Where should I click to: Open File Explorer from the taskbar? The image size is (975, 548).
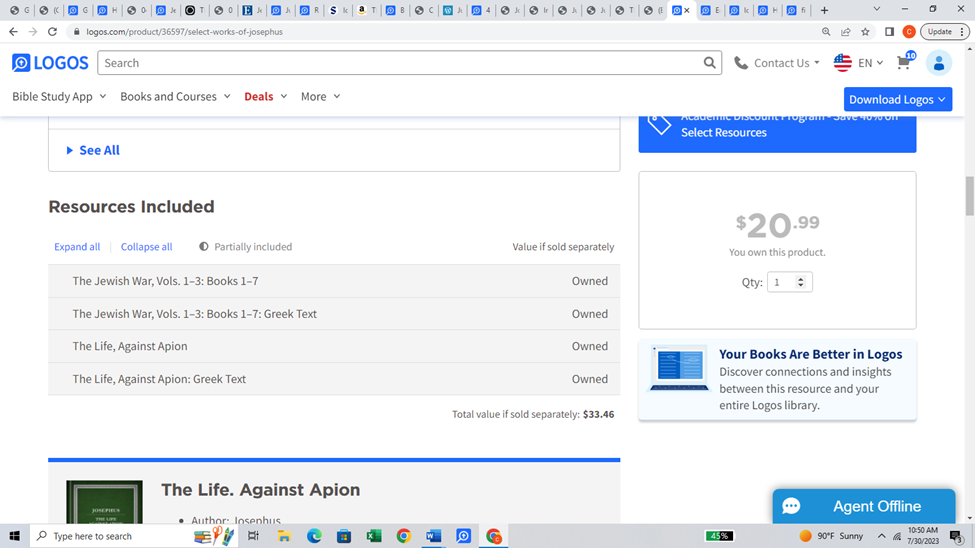click(284, 536)
